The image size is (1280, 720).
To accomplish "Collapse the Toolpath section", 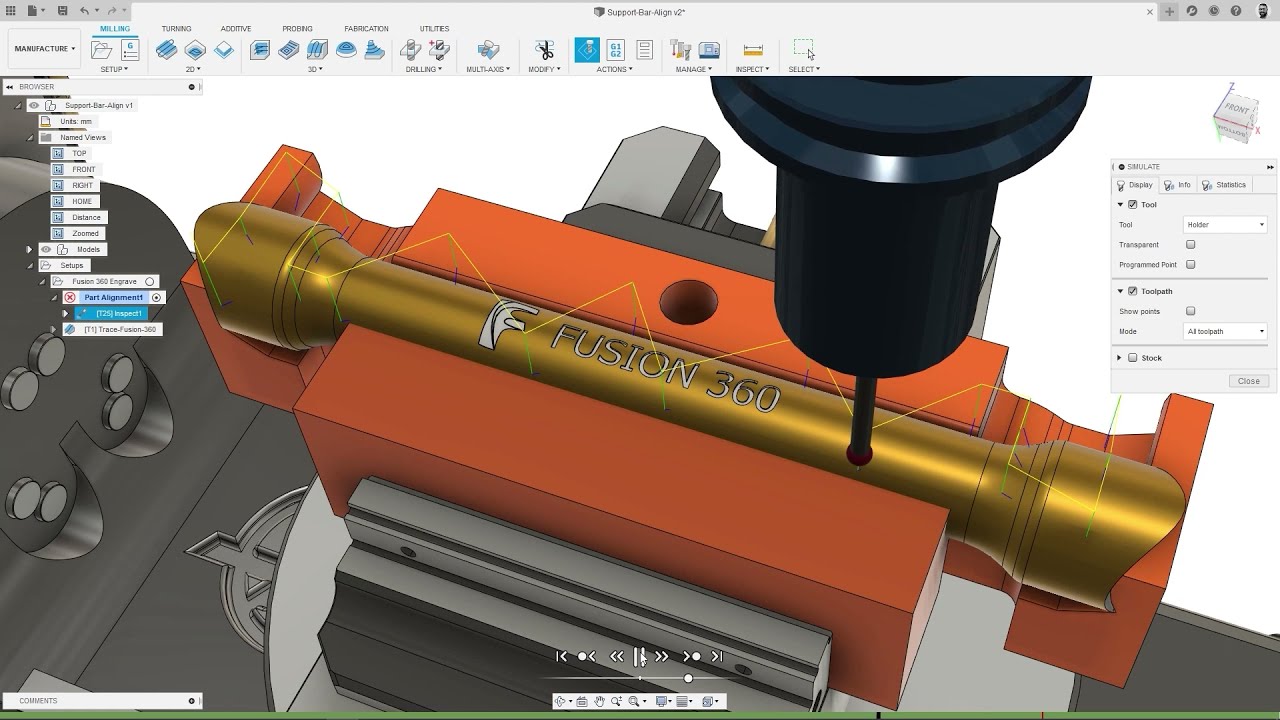I will pyautogui.click(x=1120, y=291).
